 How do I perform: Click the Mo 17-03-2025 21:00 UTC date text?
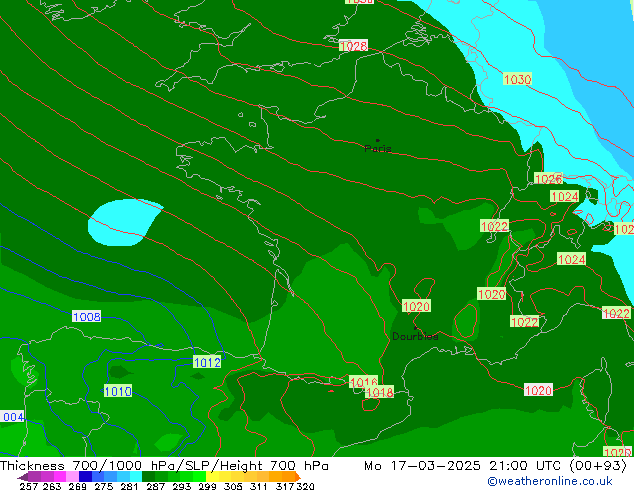(495, 466)
